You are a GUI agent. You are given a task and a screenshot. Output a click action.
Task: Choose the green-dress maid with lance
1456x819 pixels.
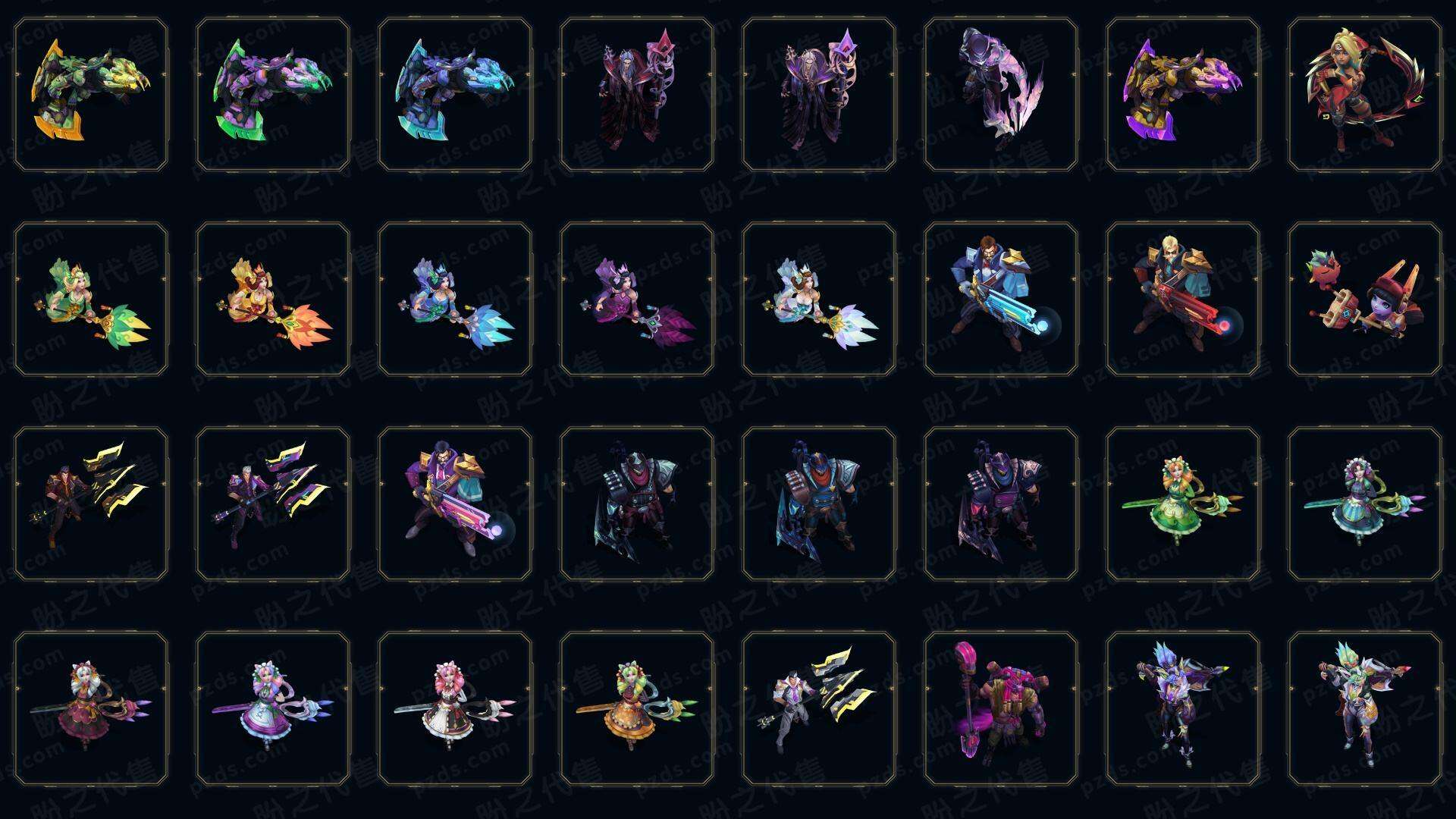pos(1183,504)
